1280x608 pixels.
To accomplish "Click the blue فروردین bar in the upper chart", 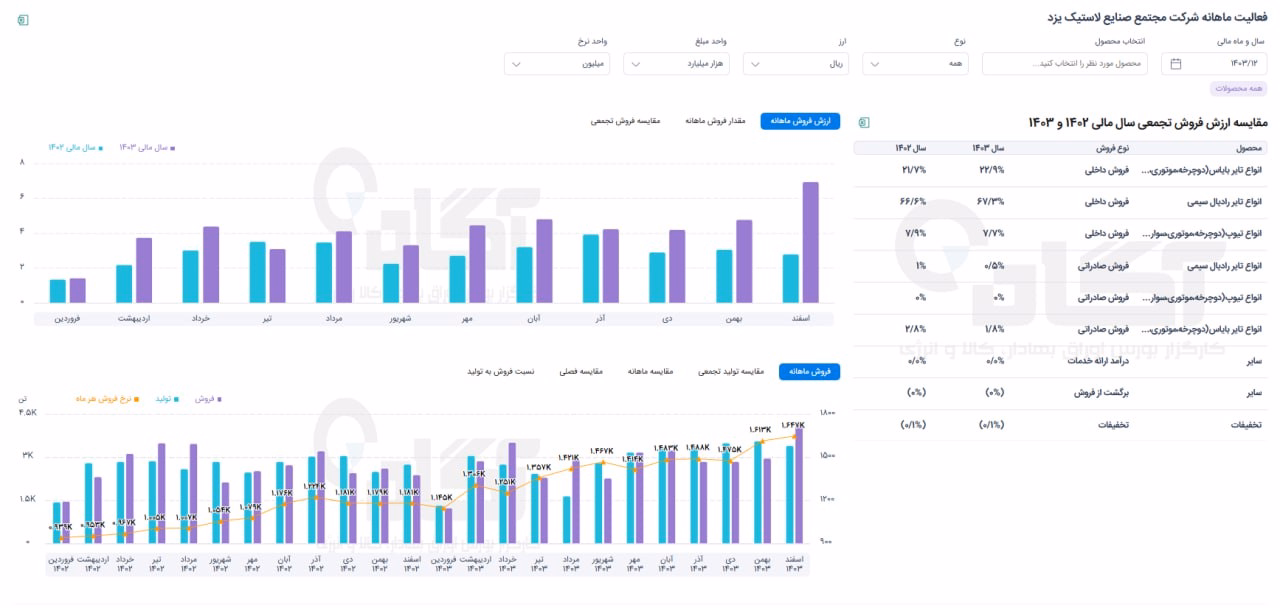I will 58,292.
